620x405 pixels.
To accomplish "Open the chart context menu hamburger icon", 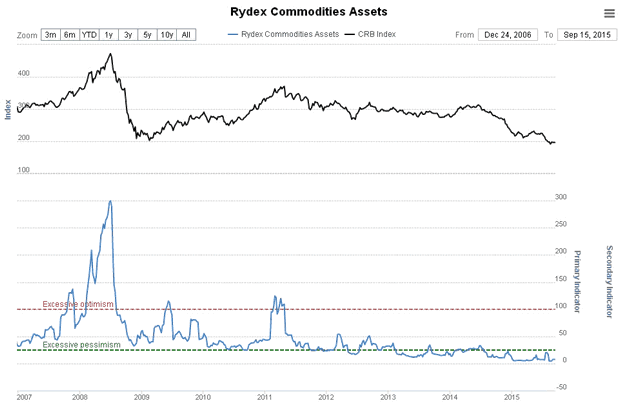I will coord(609,13).
